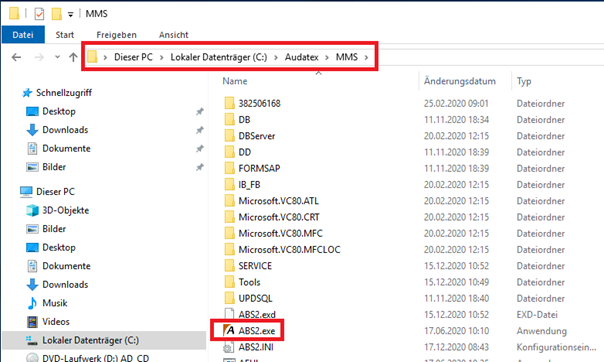The image size is (604, 362).
Task: Select the ABS2.exe application icon
Action: tap(229, 330)
